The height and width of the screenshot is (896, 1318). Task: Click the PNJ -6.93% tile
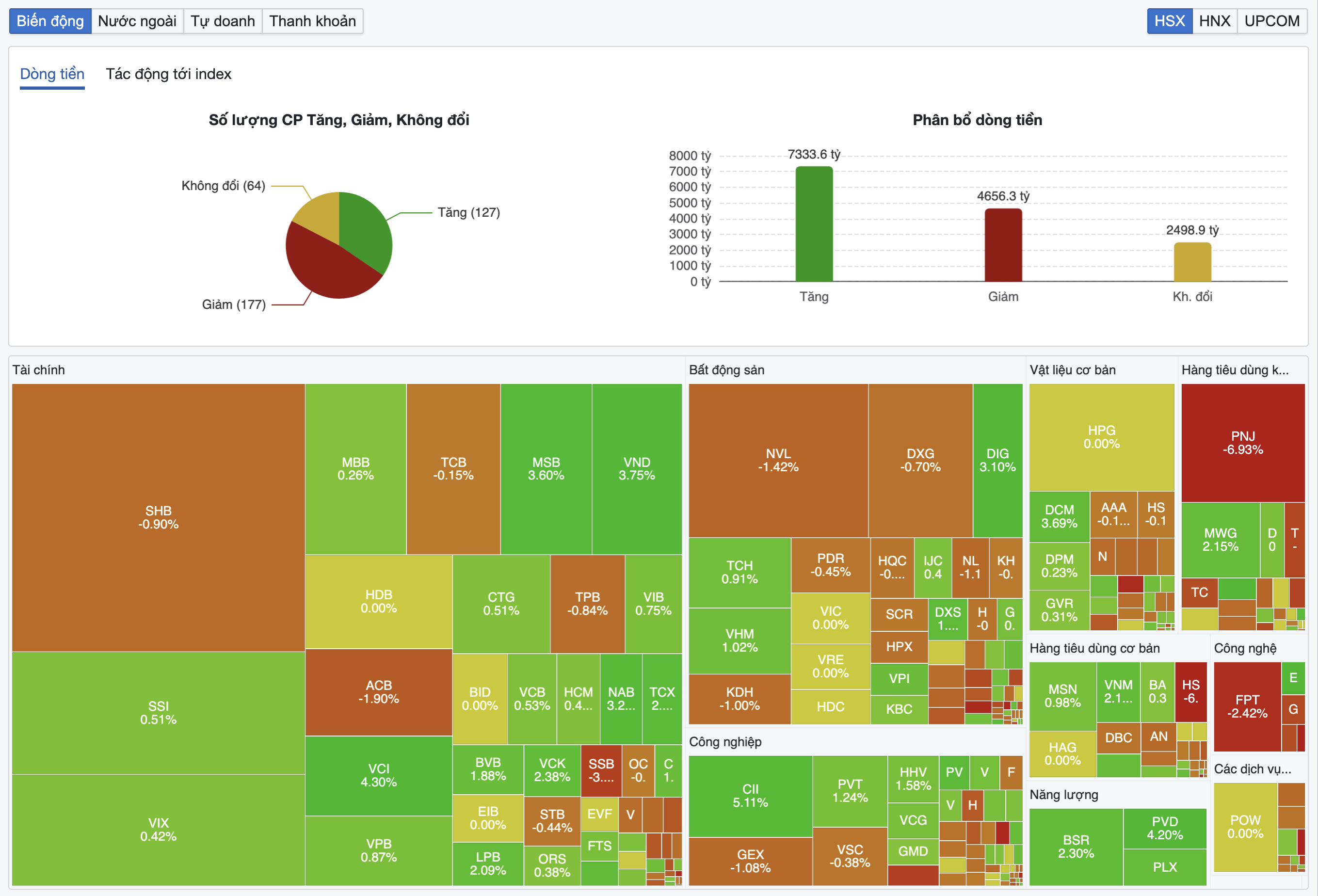[1242, 443]
